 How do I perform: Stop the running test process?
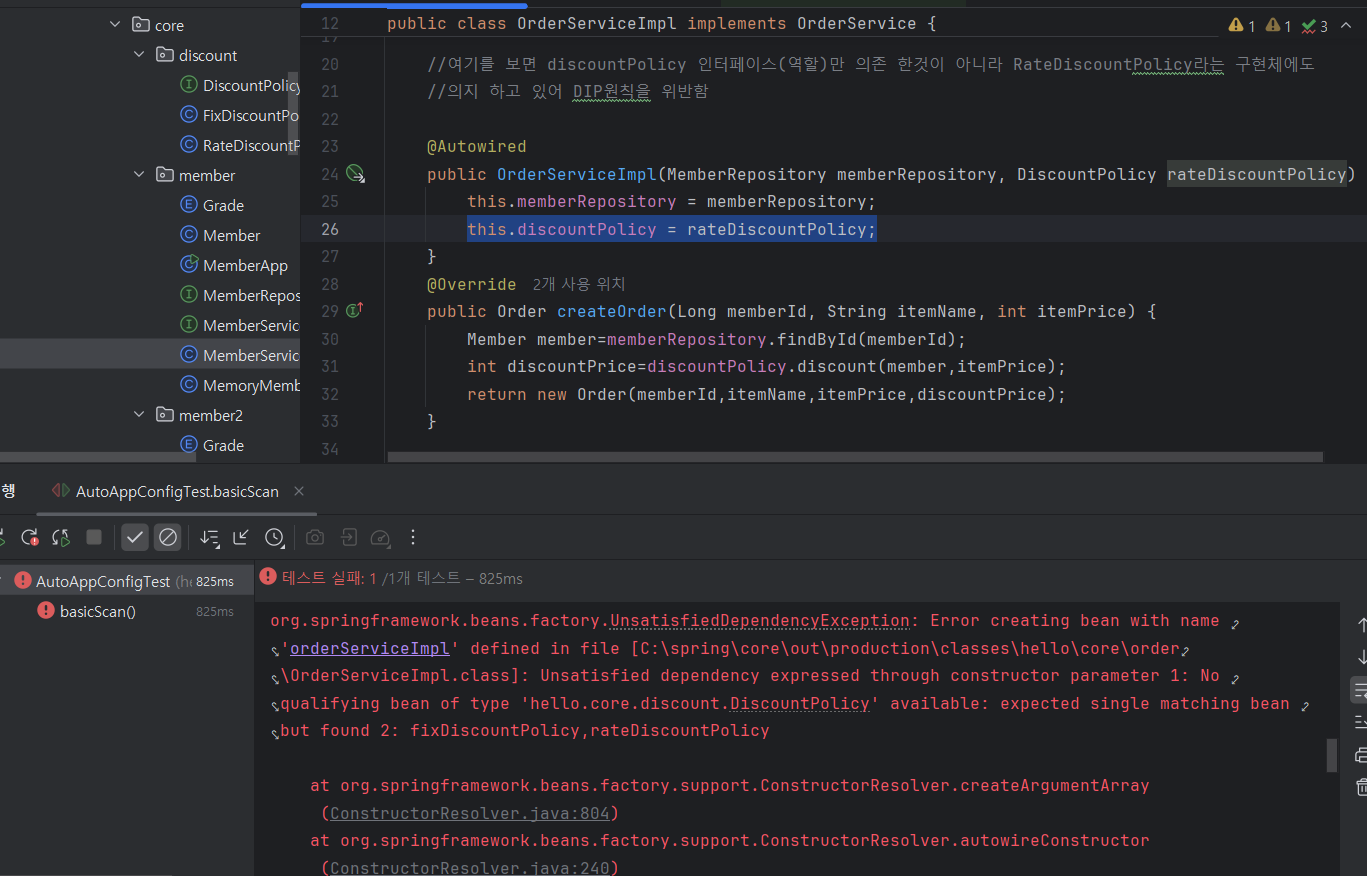point(94,537)
